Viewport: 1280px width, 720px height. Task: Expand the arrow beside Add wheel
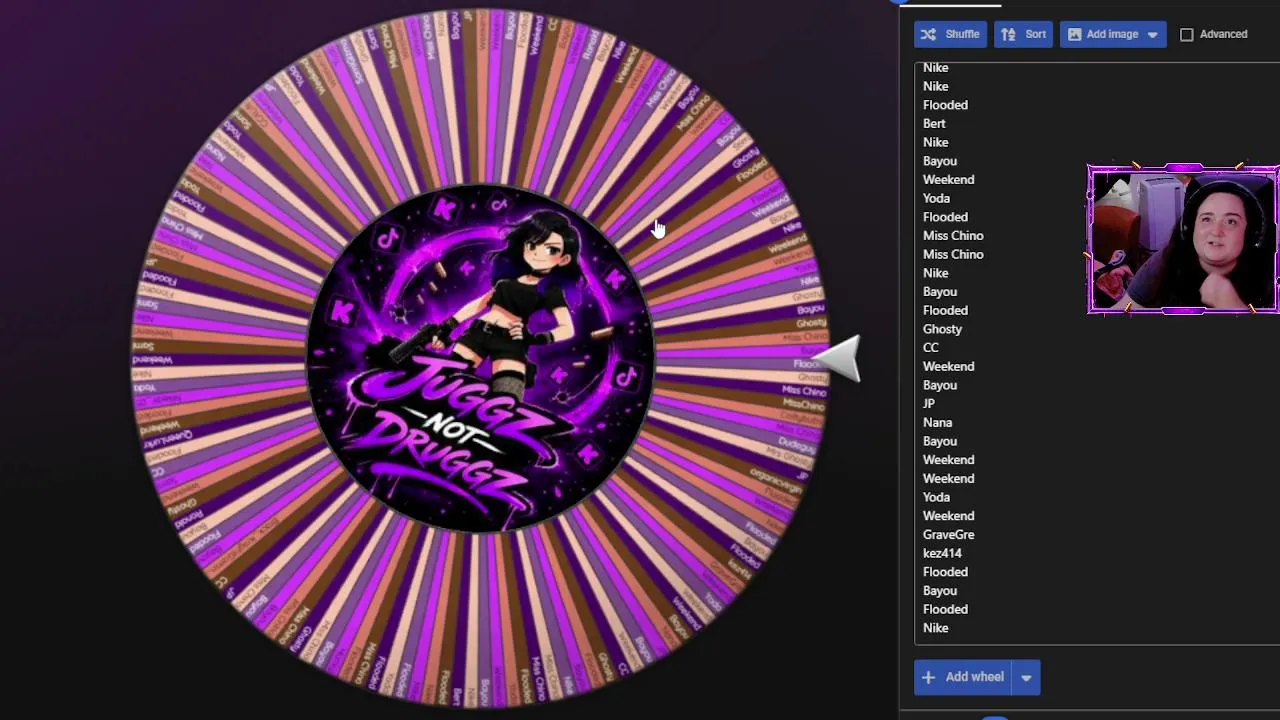pos(1026,677)
